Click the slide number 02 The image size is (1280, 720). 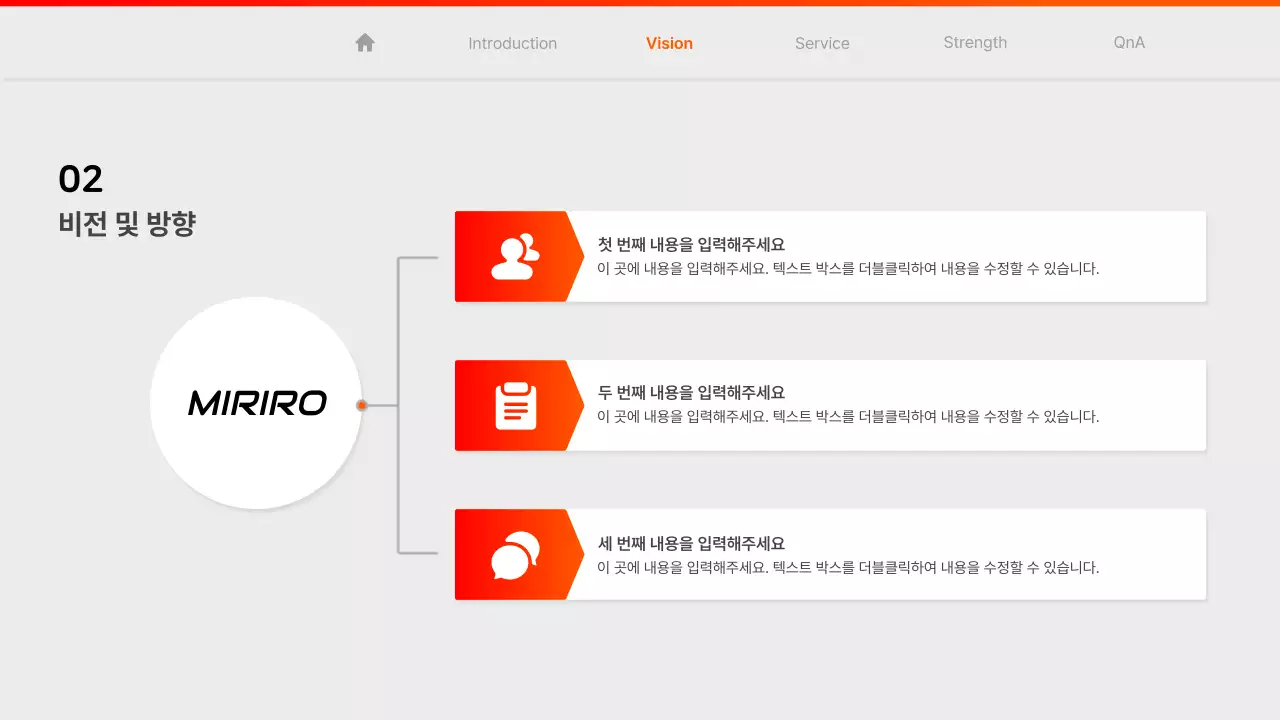click(80, 178)
